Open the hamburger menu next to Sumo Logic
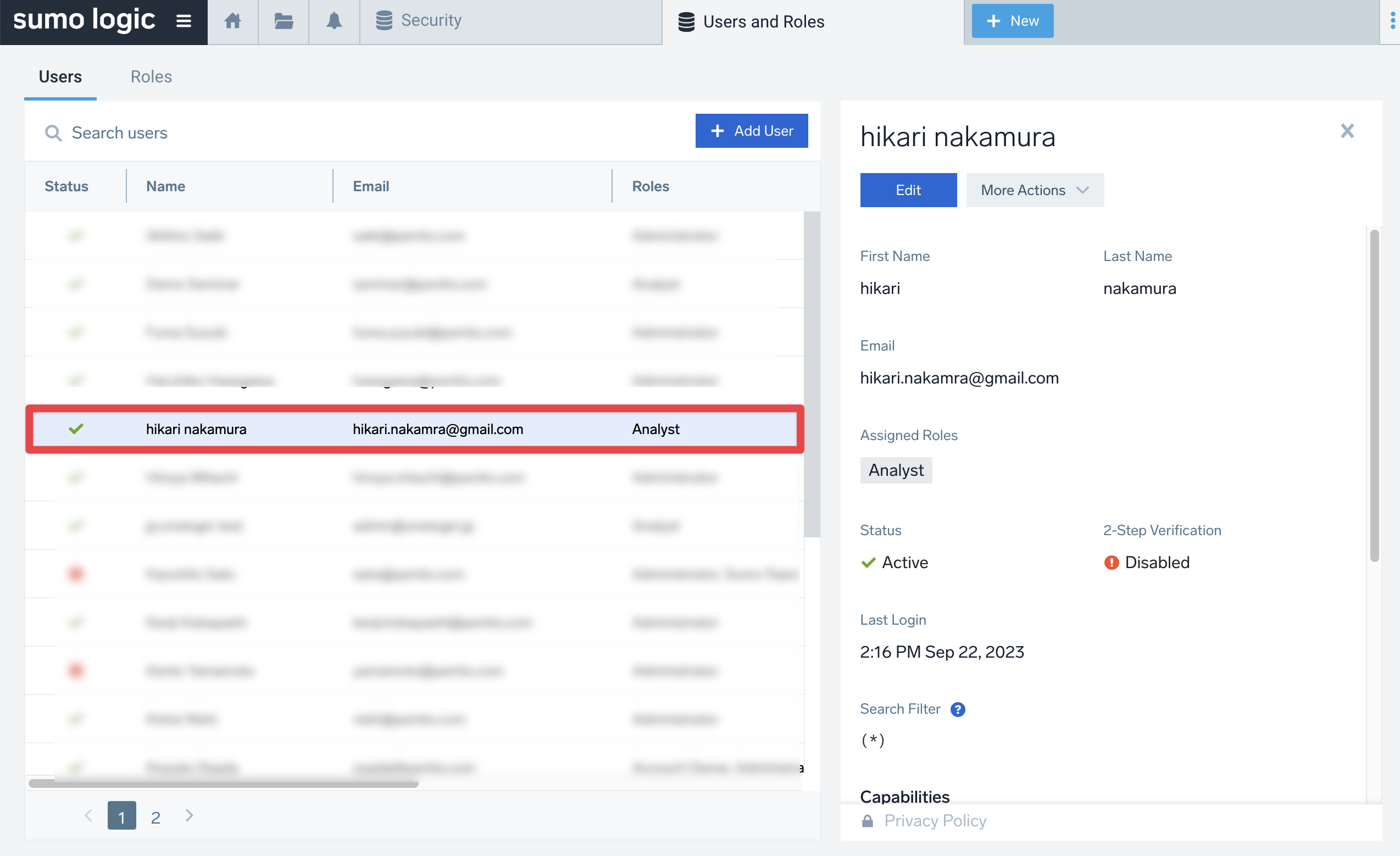1400x856 pixels. click(x=184, y=21)
